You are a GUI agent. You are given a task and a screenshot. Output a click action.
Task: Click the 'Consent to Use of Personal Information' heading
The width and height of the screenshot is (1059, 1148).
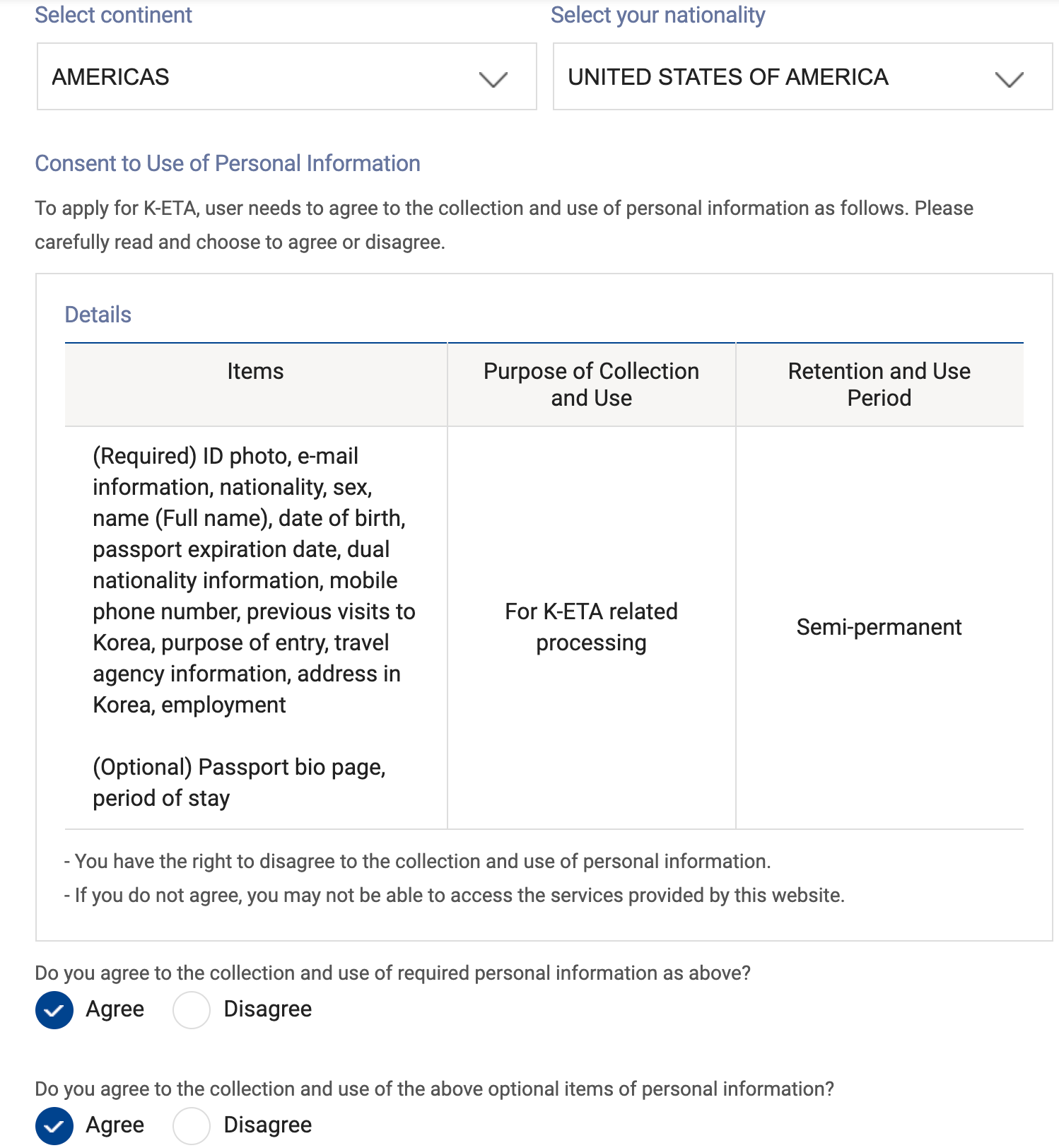coord(228,163)
